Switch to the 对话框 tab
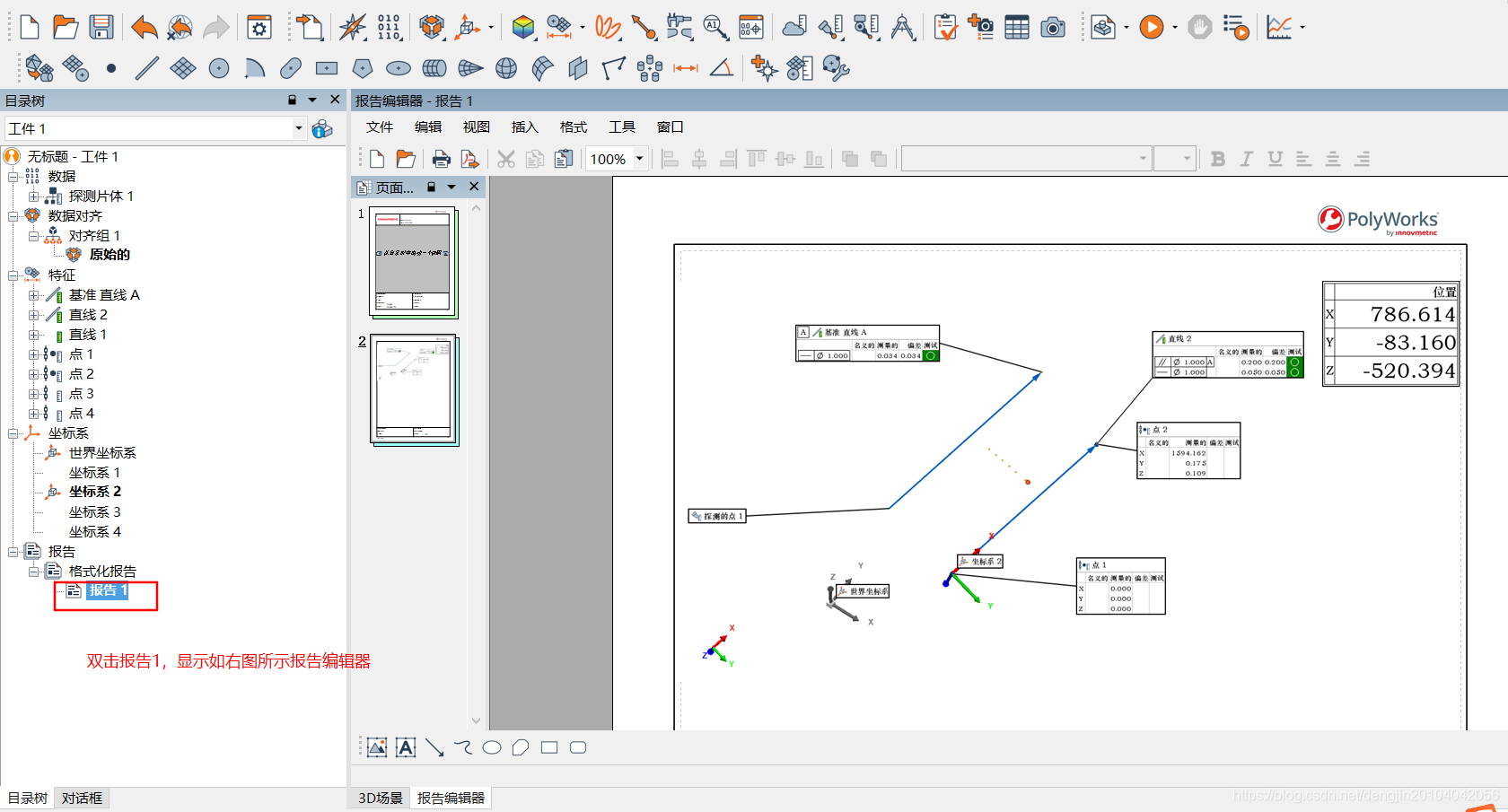This screenshot has height=812, width=1508. point(82,798)
